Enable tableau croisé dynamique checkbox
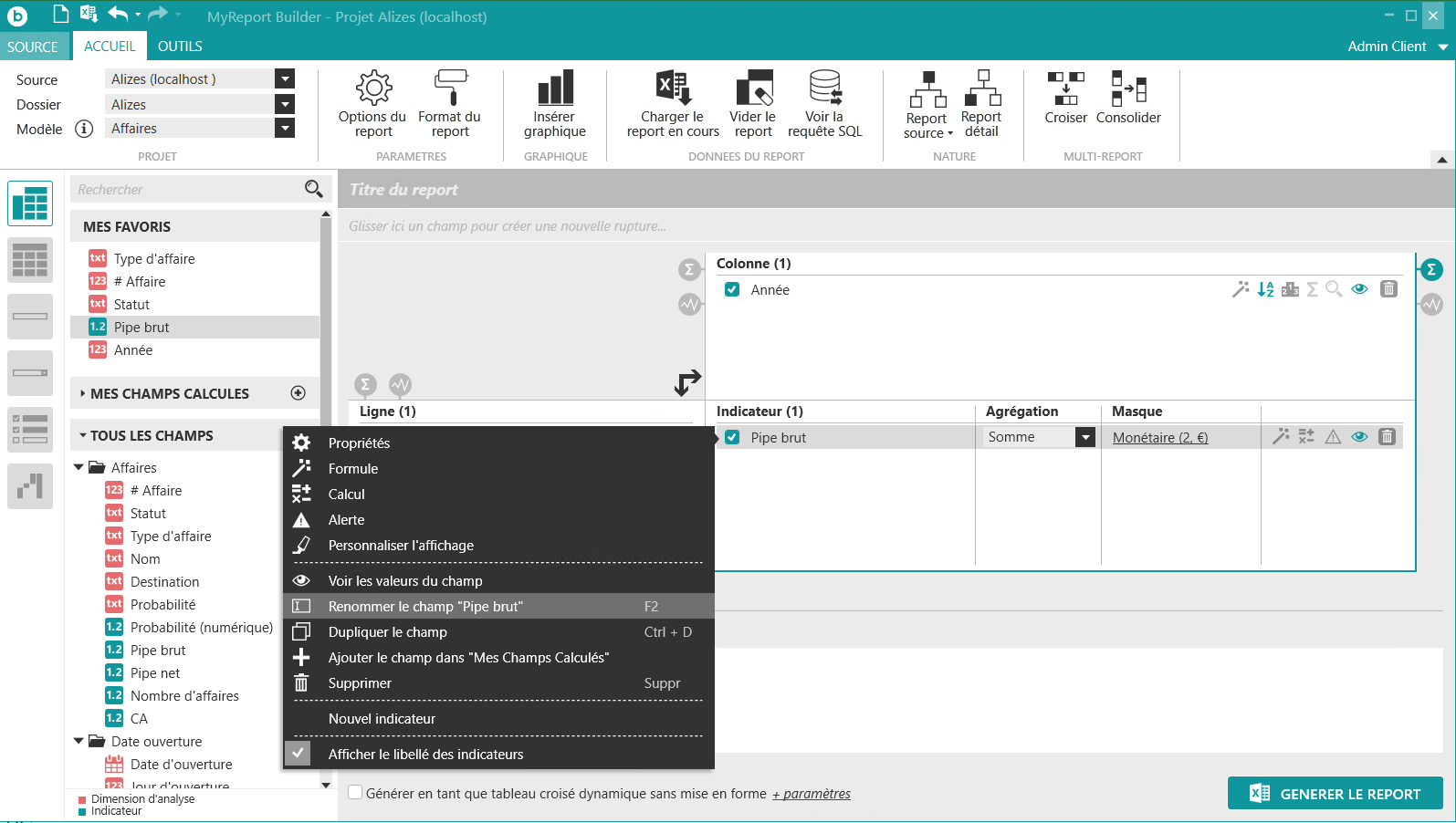The image size is (1456, 823). 356,793
